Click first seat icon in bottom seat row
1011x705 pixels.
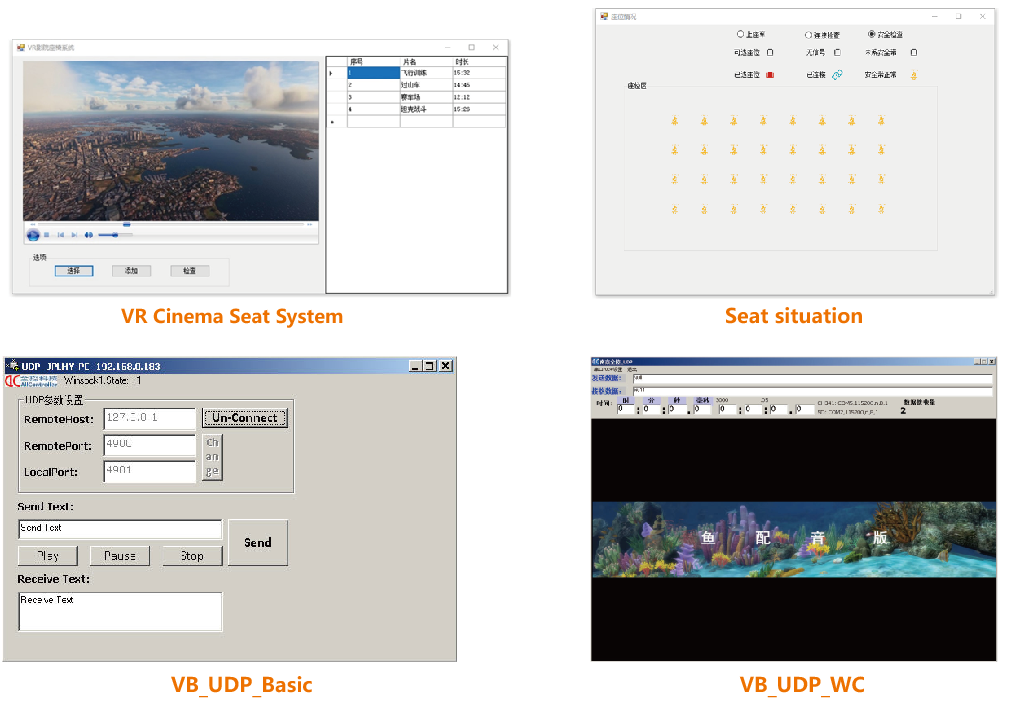[x=674, y=210]
